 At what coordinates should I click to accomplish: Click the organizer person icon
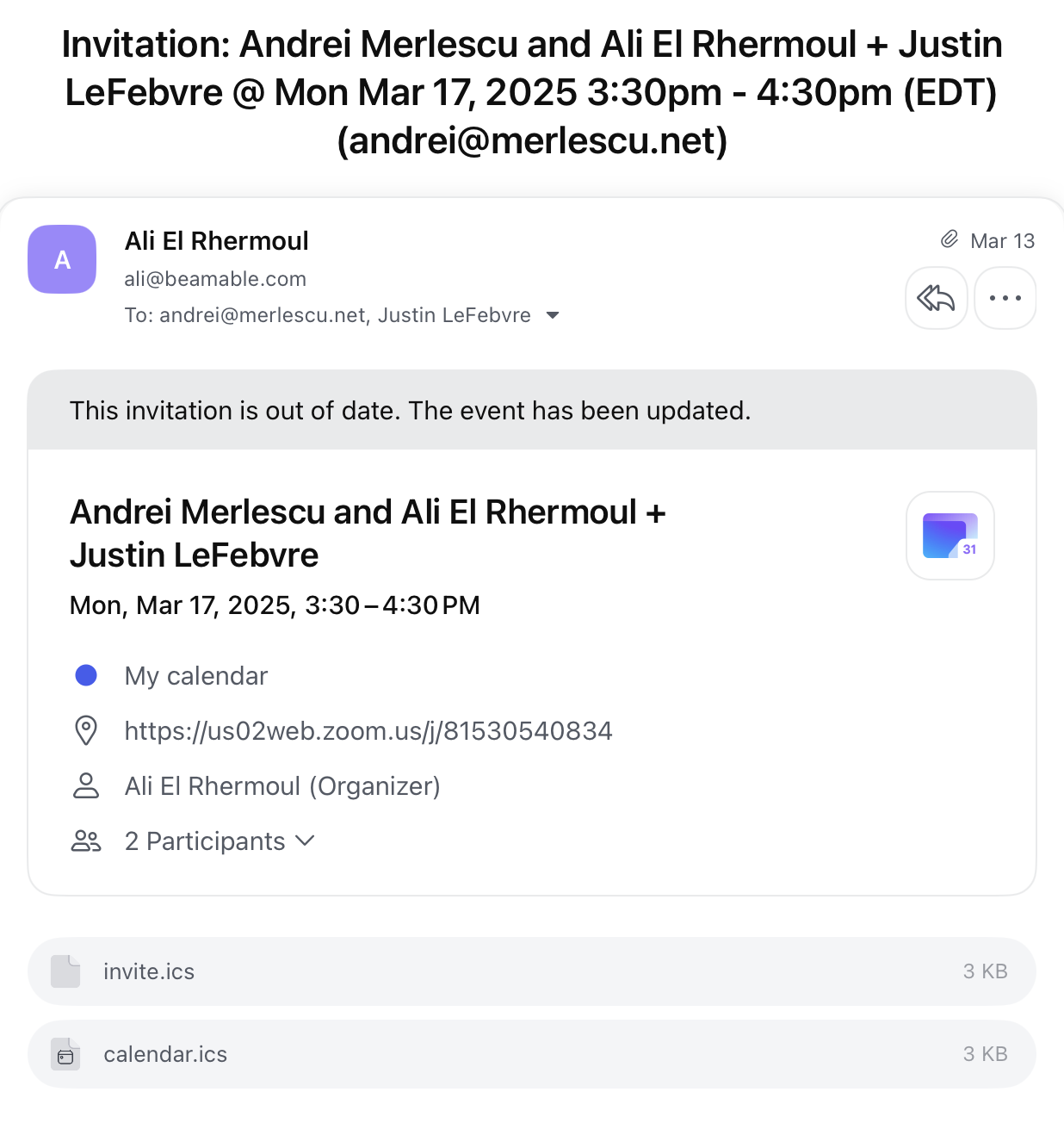86,785
